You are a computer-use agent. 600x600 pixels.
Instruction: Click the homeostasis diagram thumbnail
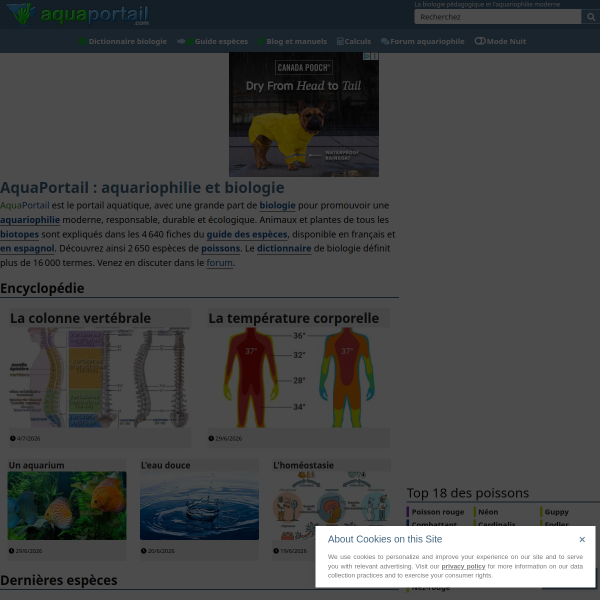[x=331, y=505]
